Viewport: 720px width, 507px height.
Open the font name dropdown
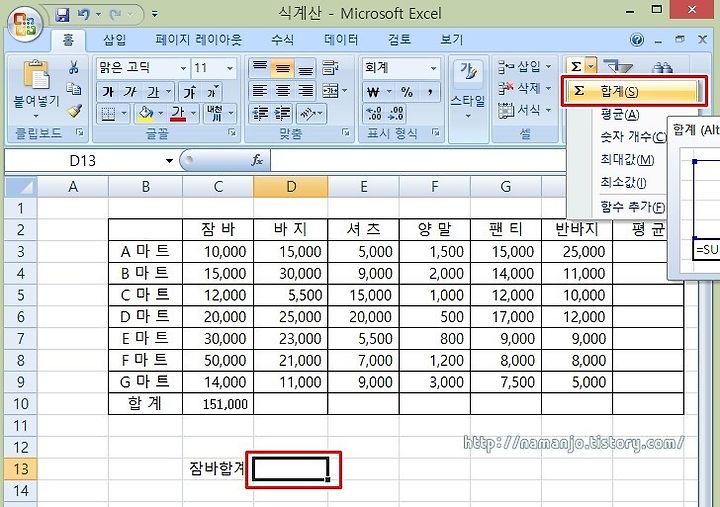coord(183,68)
